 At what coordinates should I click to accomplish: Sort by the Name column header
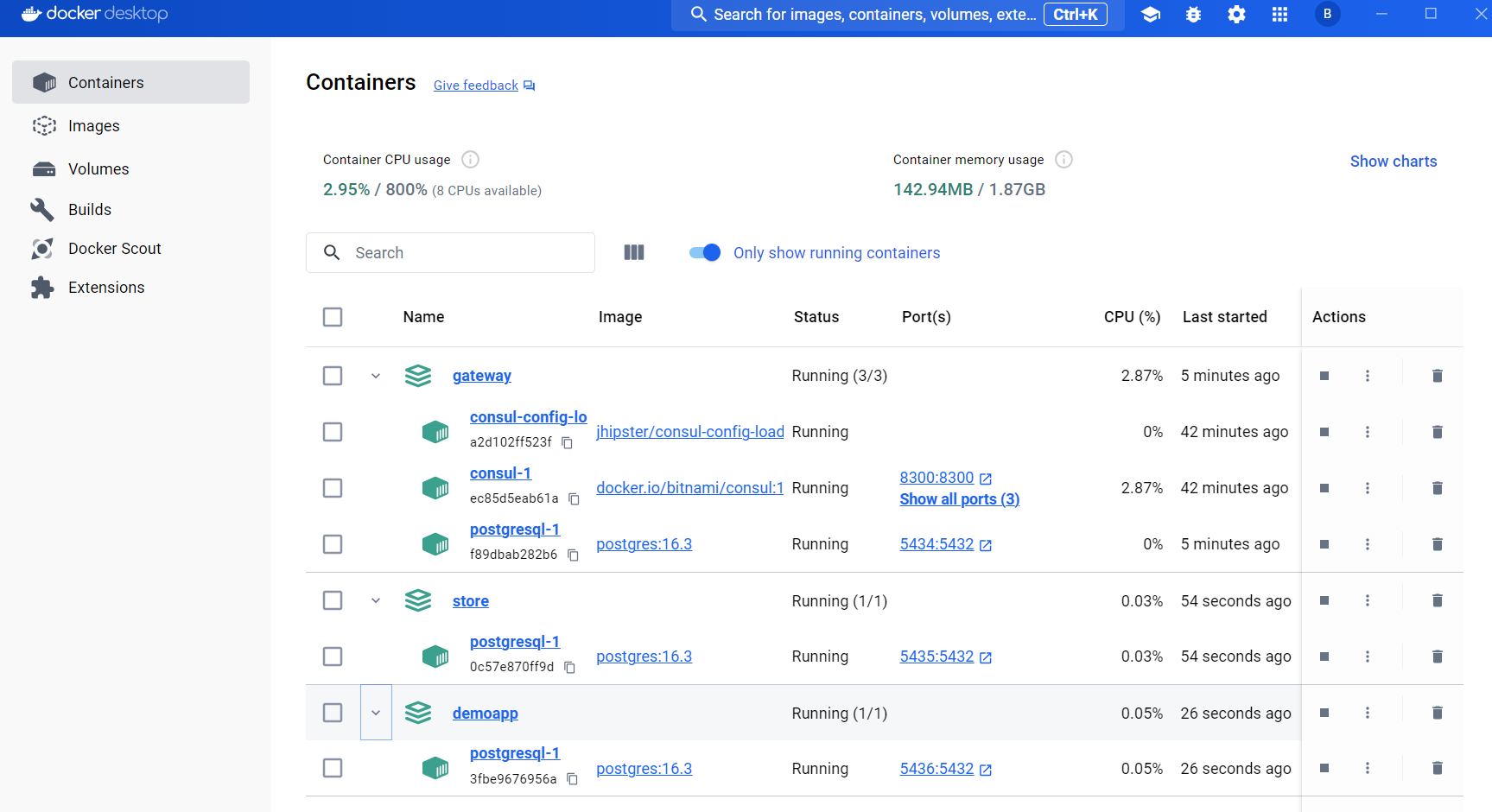(x=423, y=317)
